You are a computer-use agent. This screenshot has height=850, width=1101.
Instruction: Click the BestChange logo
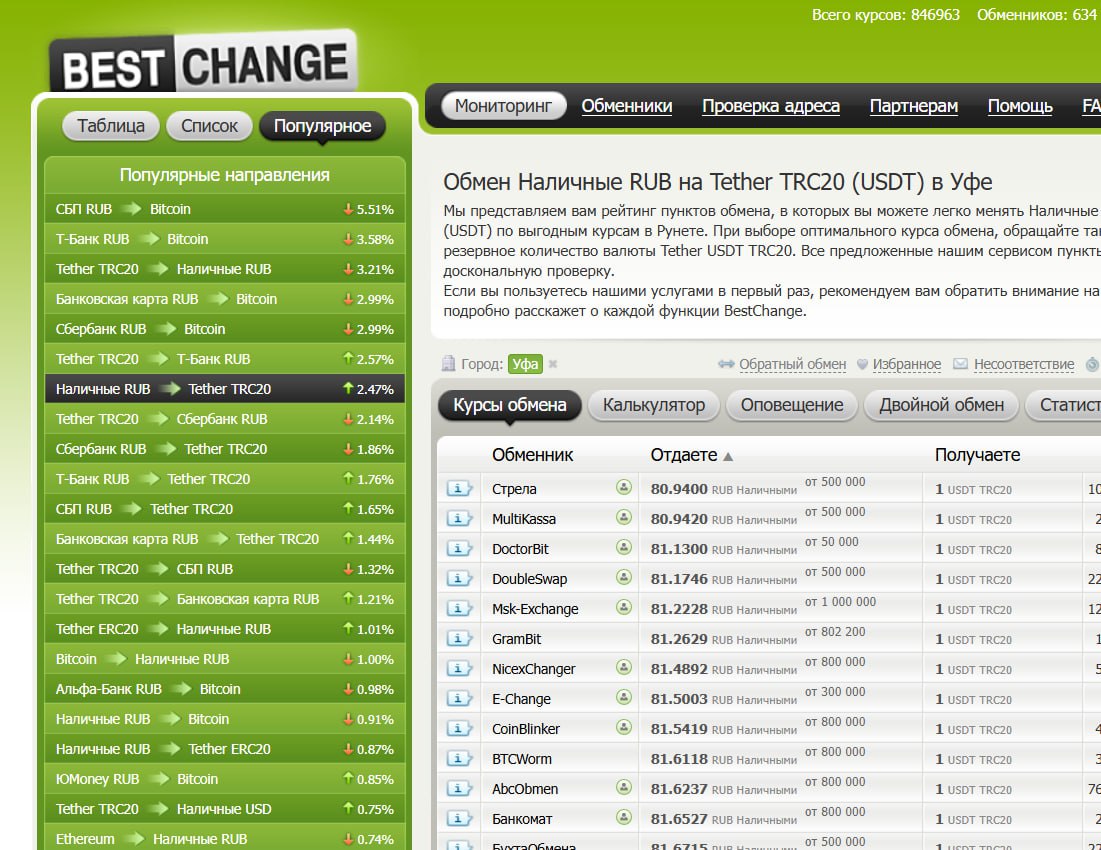pyautogui.click(x=205, y=64)
